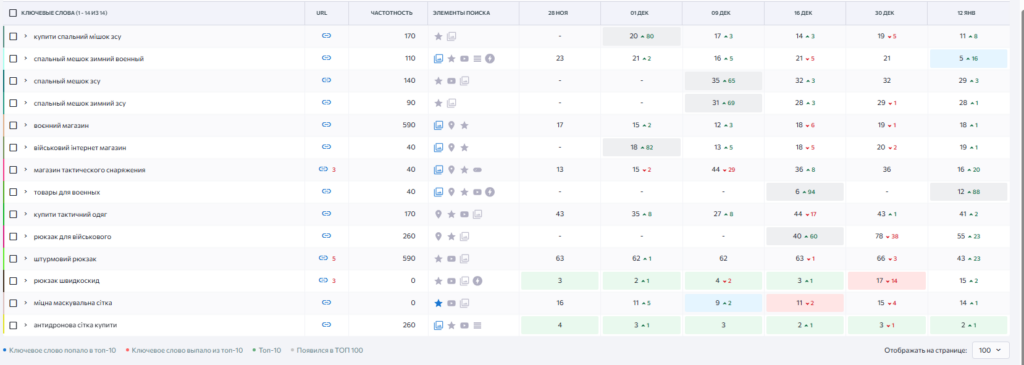The height and width of the screenshot is (365, 1024).
Task: Click the position 20 cell under 01 дек, first row
Action: pos(641,37)
